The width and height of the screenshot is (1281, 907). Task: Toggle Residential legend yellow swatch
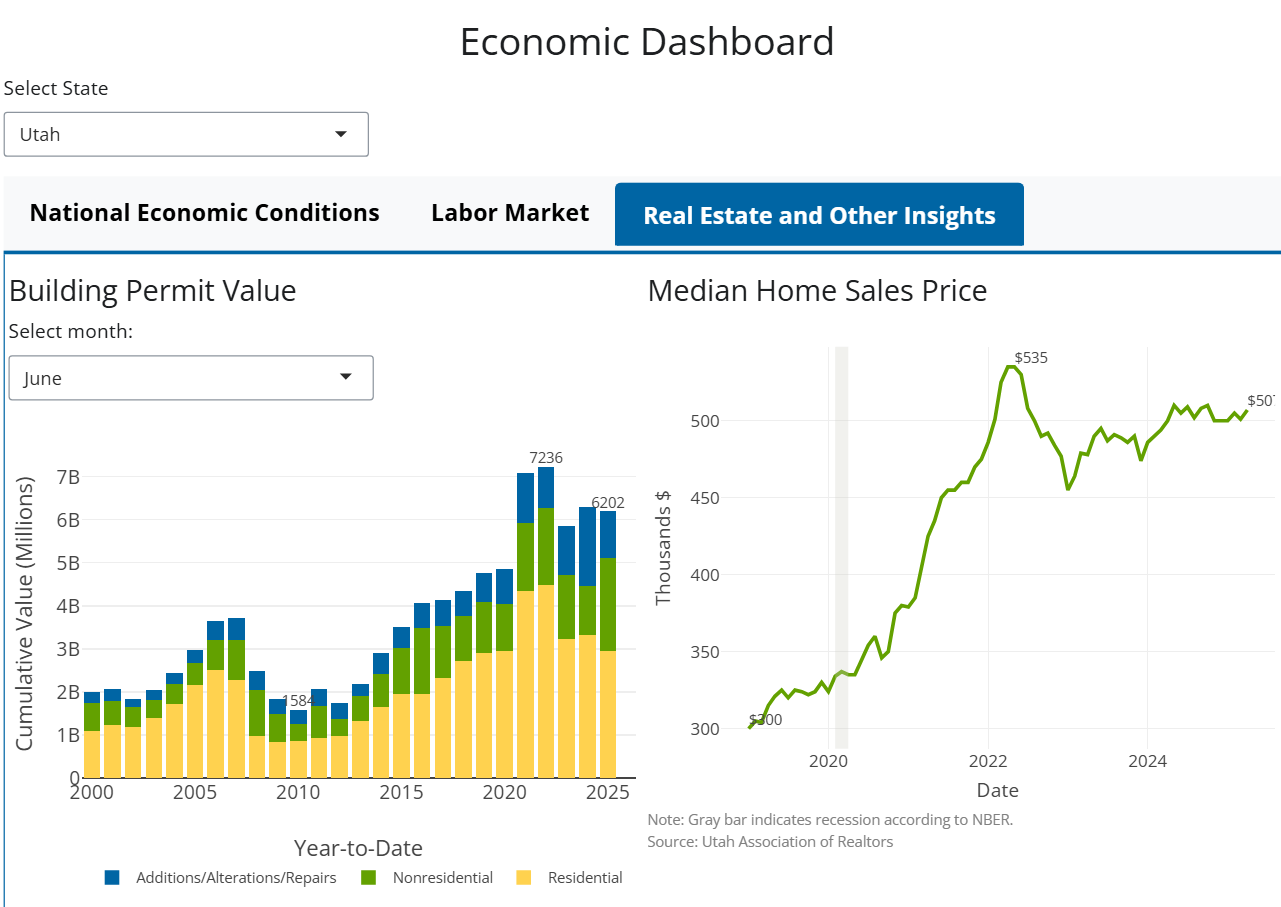(x=524, y=878)
